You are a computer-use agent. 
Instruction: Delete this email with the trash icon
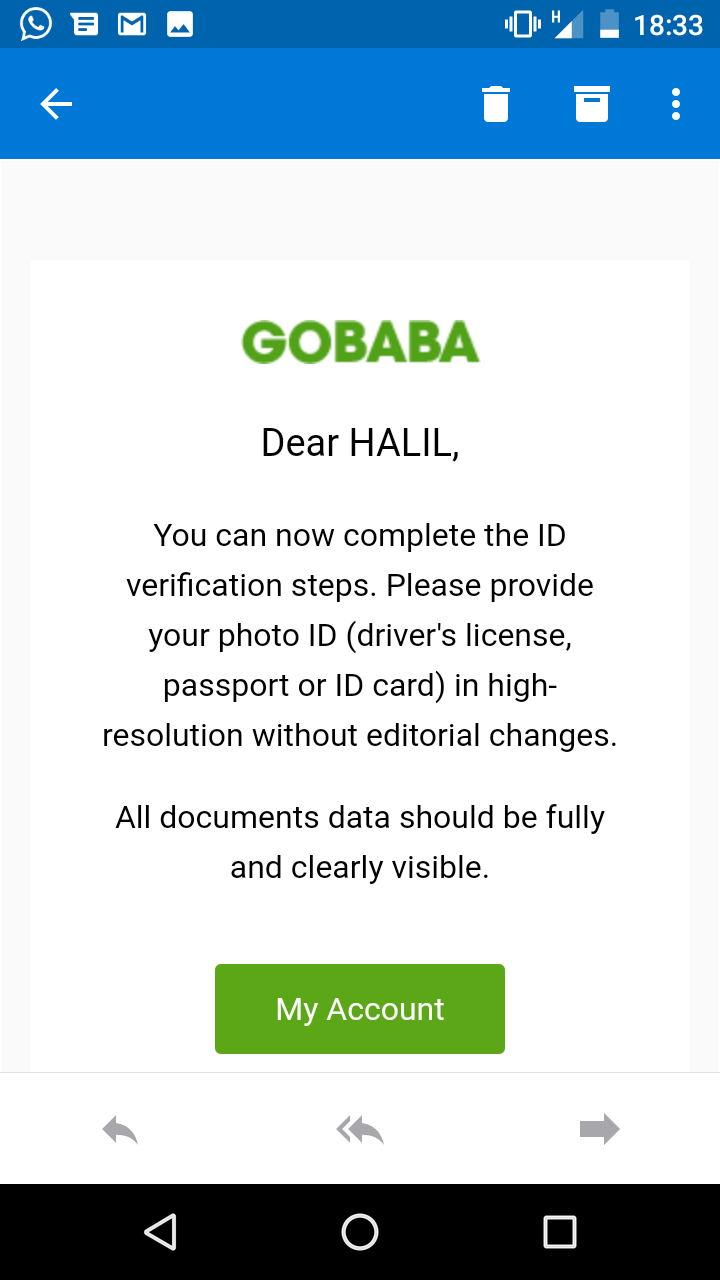pos(496,104)
